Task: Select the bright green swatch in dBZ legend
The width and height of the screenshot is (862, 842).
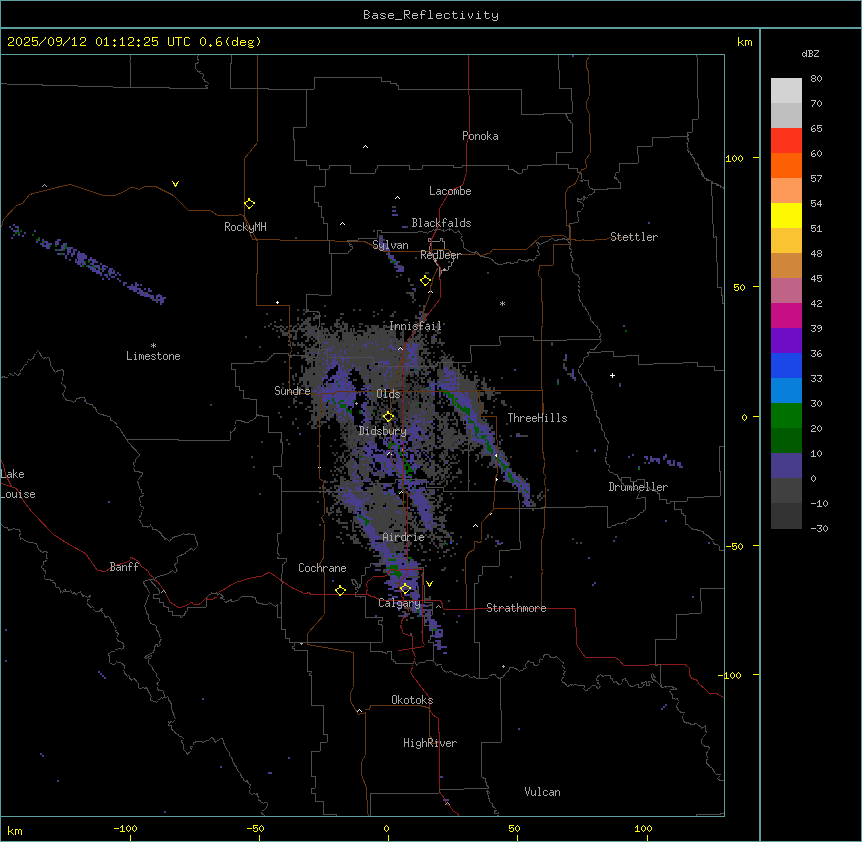Action: (x=786, y=416)
